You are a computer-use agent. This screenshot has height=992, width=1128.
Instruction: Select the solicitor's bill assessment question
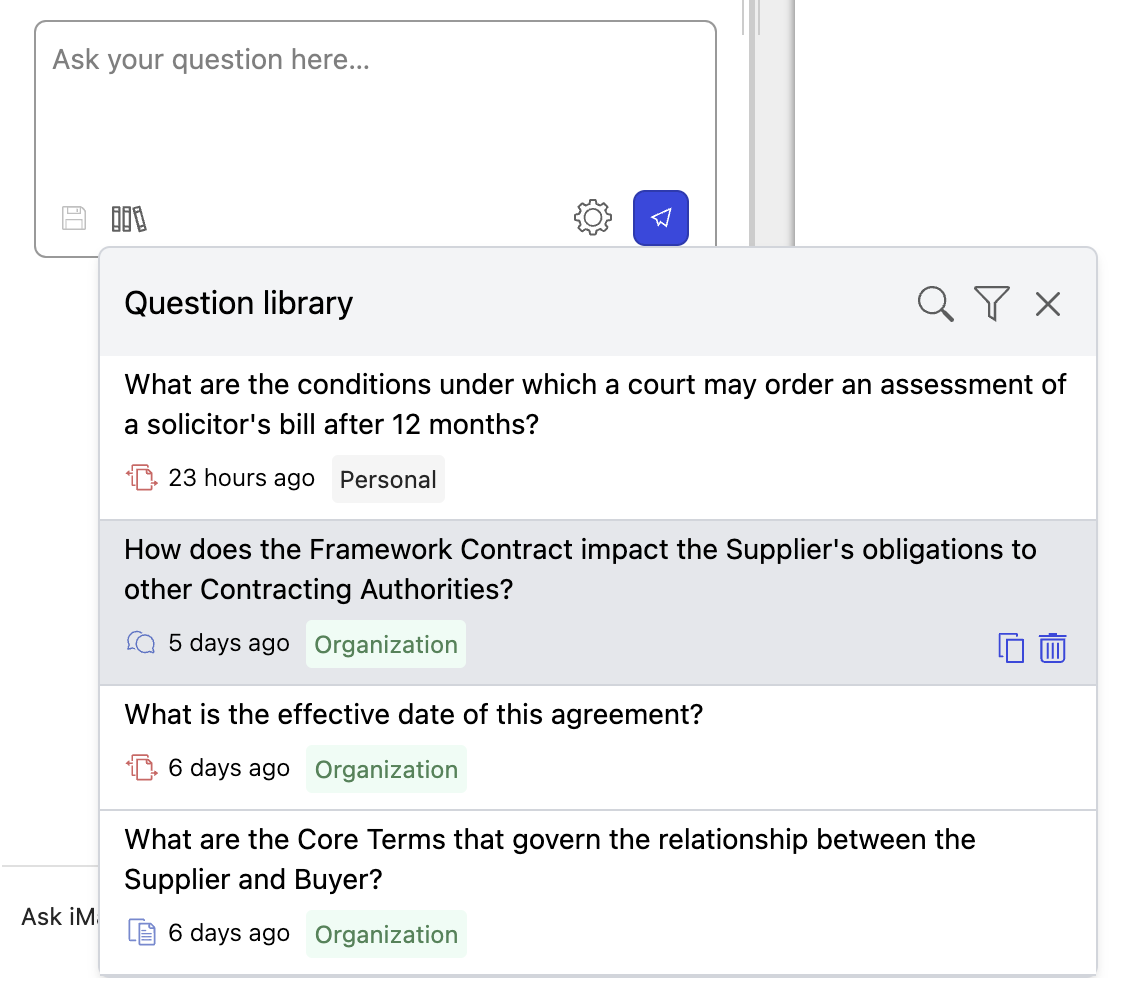(595, 404)
